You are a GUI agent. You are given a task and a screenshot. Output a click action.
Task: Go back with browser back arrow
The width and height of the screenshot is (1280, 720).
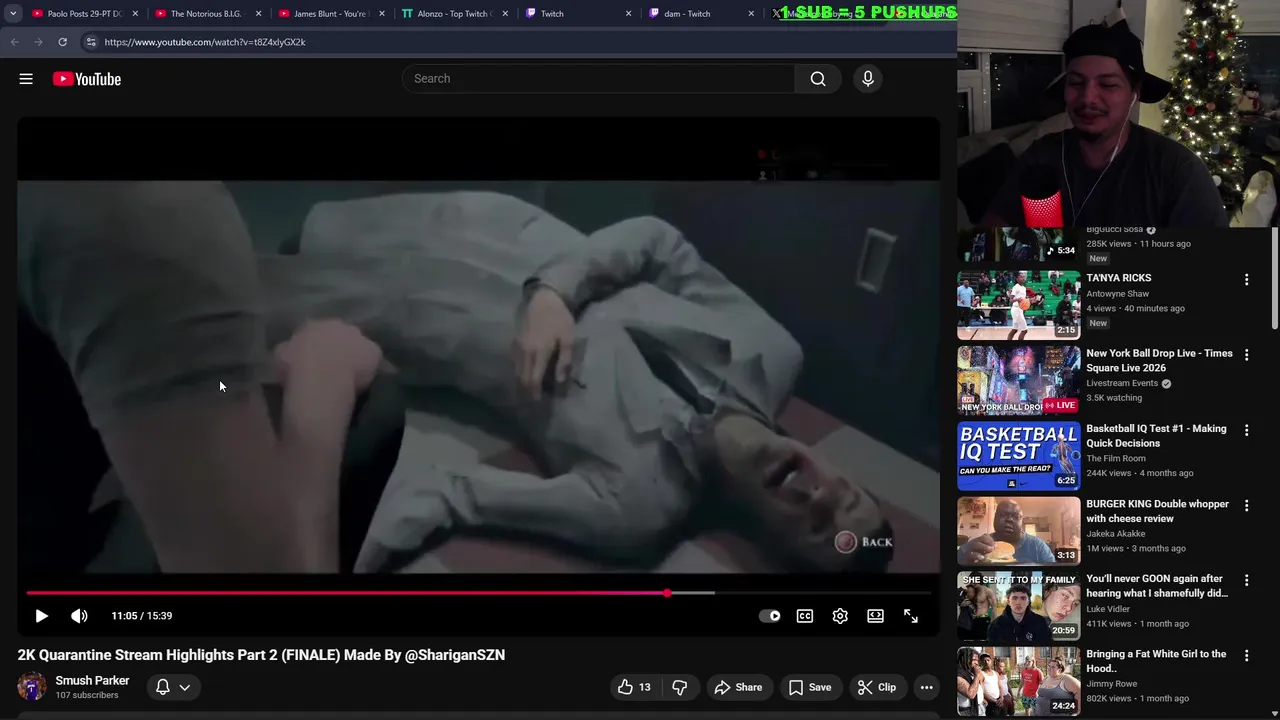coord(14,42)
